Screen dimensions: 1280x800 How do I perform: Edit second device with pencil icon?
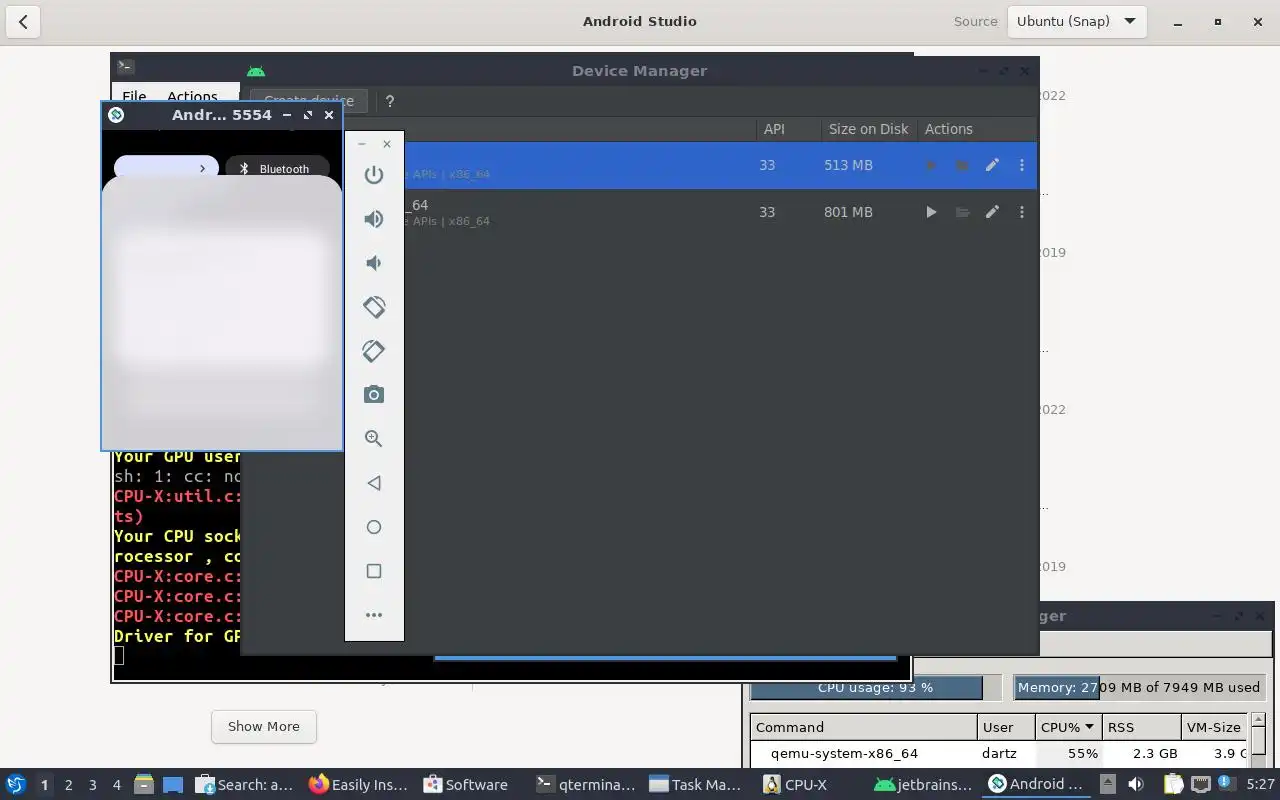(x=992, y=212)
